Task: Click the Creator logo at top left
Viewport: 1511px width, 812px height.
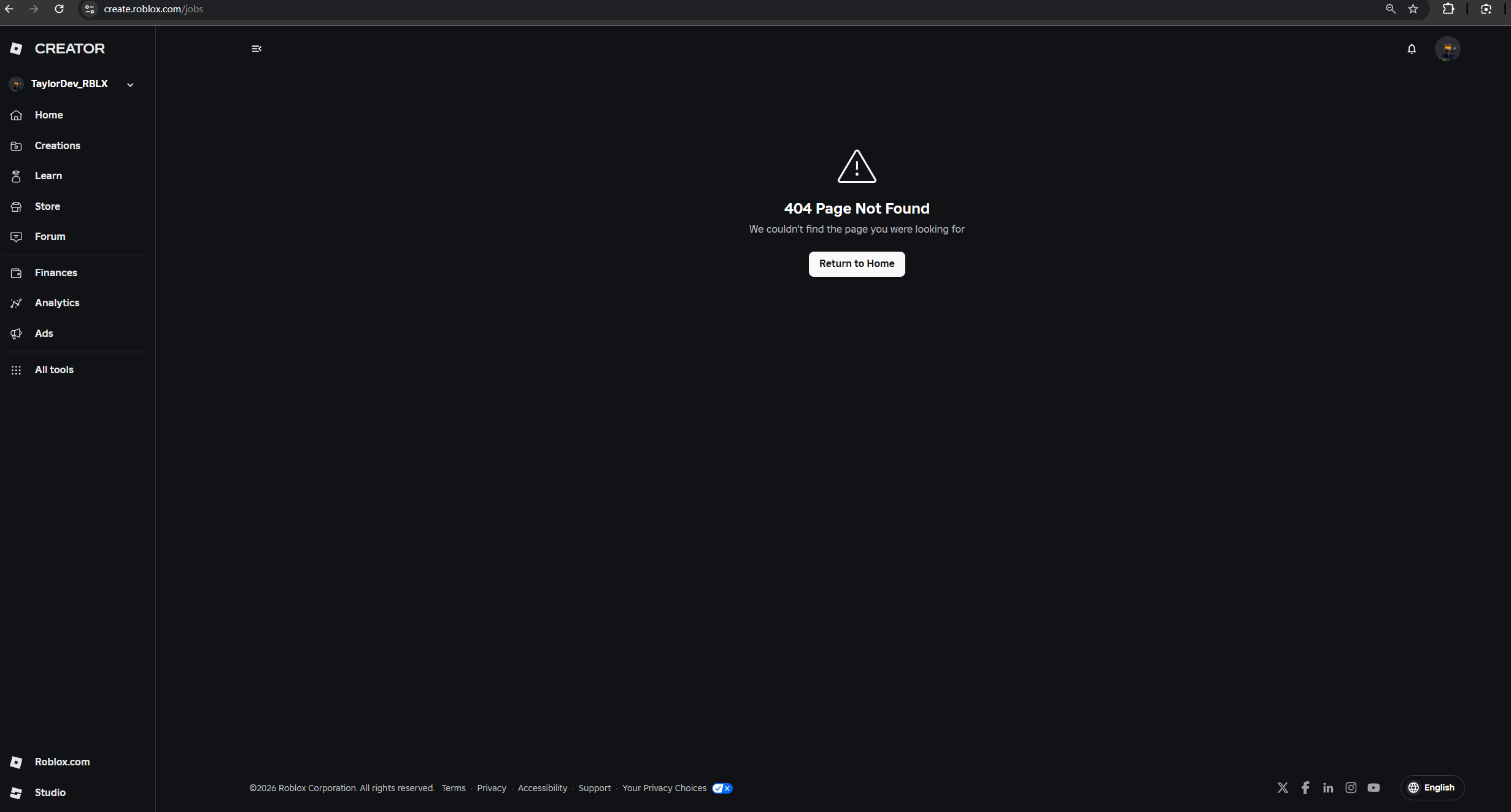Action: (x=57, y=48)
